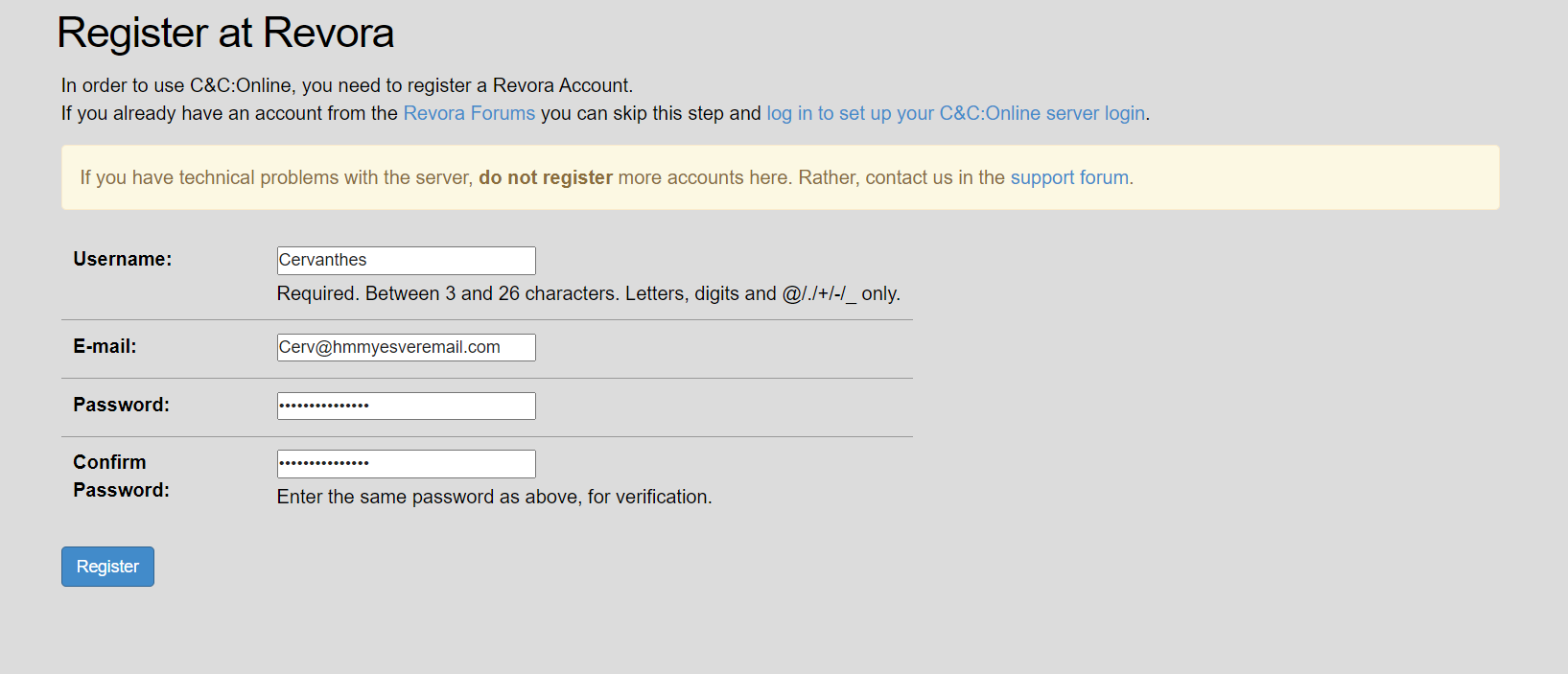Click the 'you can skip this step' text
This screenshot has height=674, width=1568.
(x=650, y=113)
